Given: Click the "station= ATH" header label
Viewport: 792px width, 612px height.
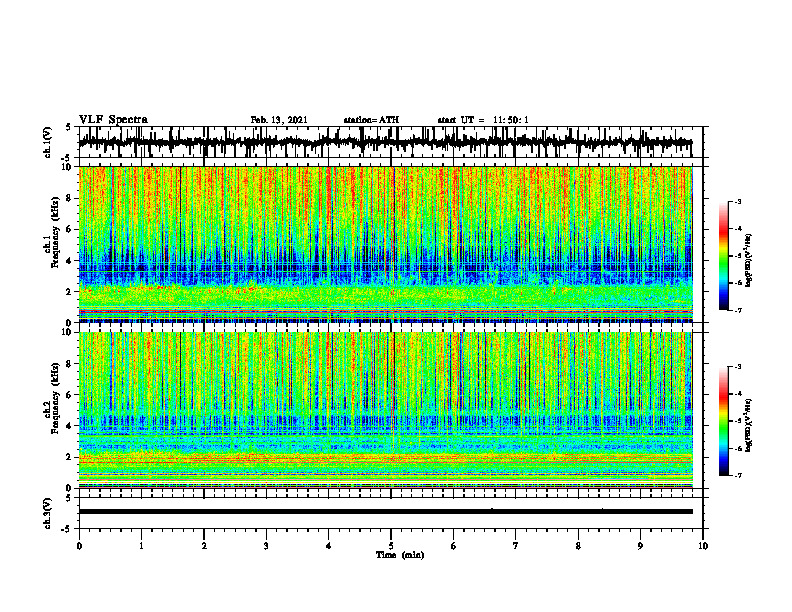Looking at the screenshot, I should pyautogui.click(x=371, y=120).
